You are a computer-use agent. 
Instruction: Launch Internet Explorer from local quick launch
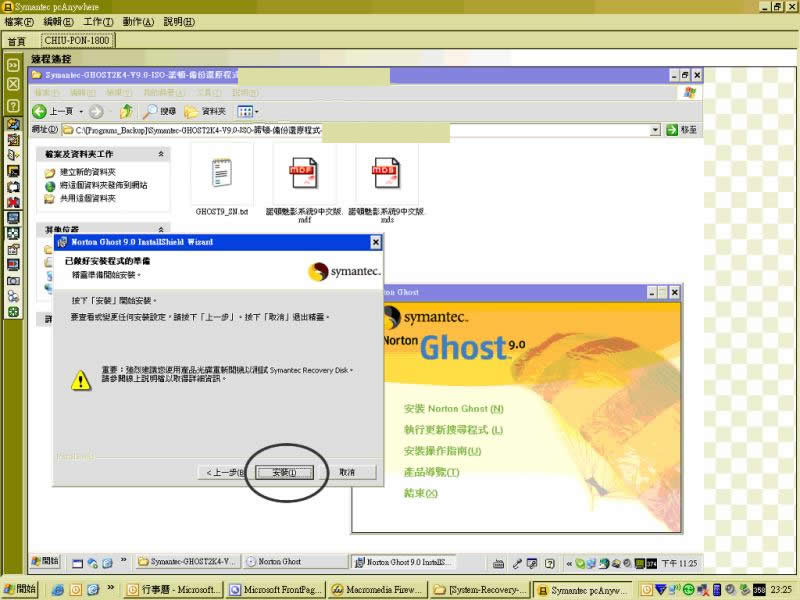(58, 590)
